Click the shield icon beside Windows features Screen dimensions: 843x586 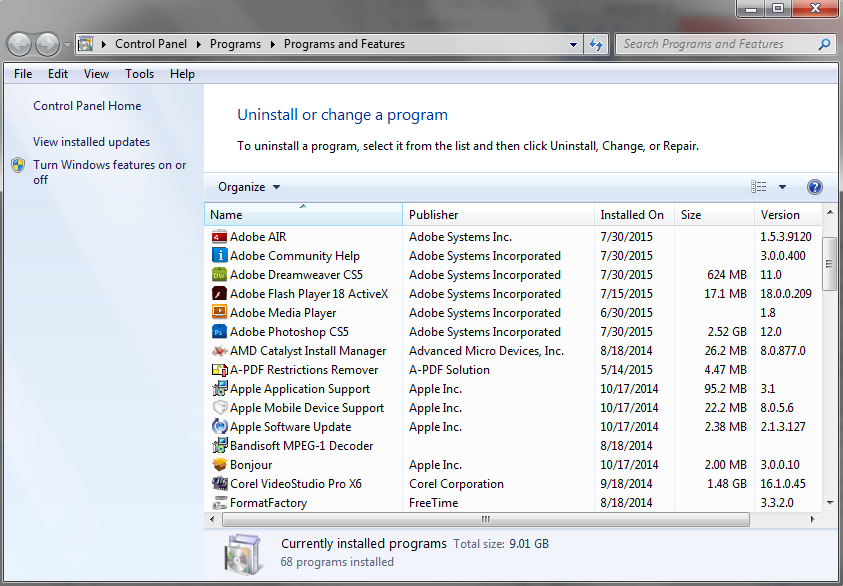[18, 165]
